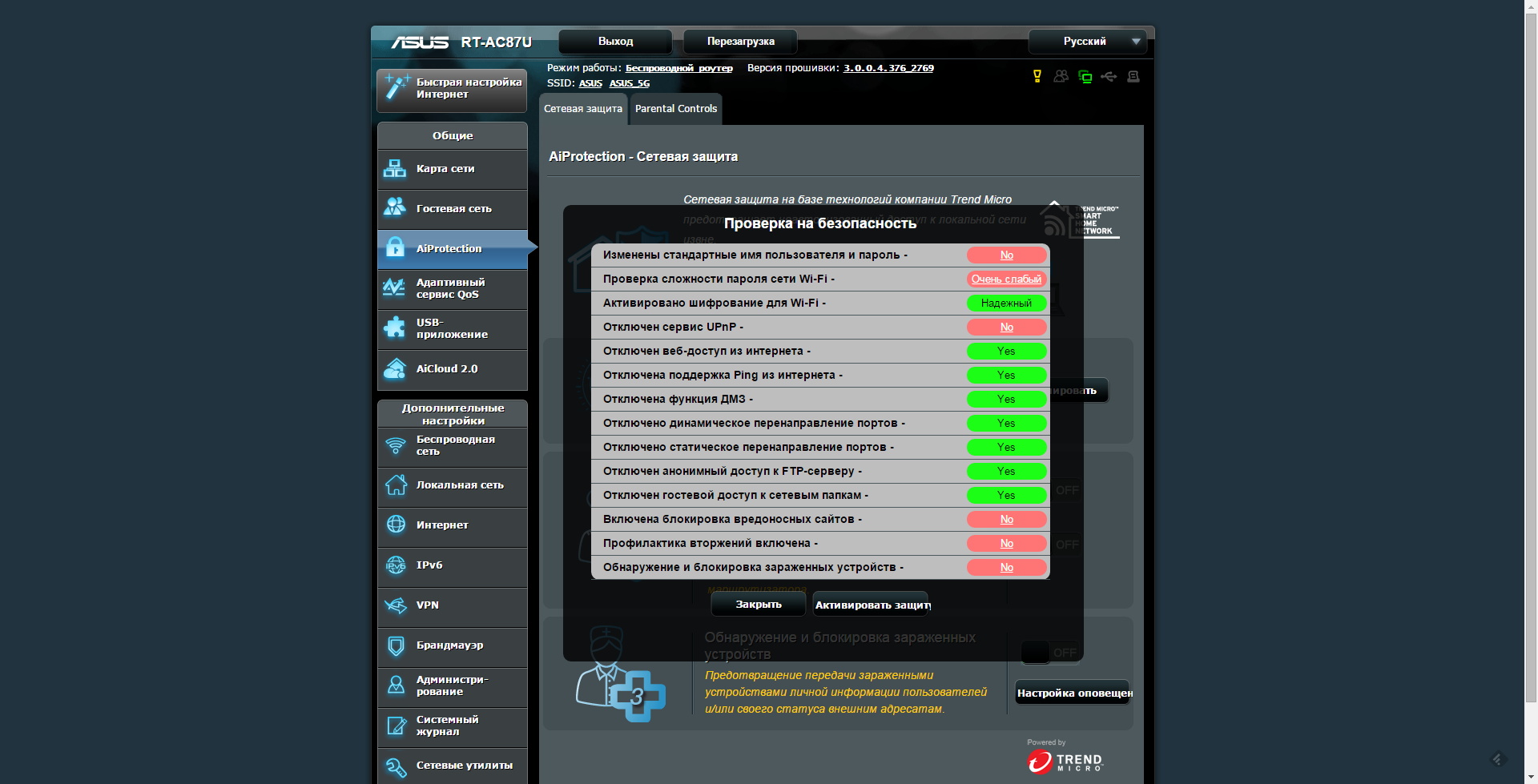Open the VPN arrows icon
Image resolution: width=1538 pixels, height=784 pixels.
pyautogui.click(x=396, y=605)
